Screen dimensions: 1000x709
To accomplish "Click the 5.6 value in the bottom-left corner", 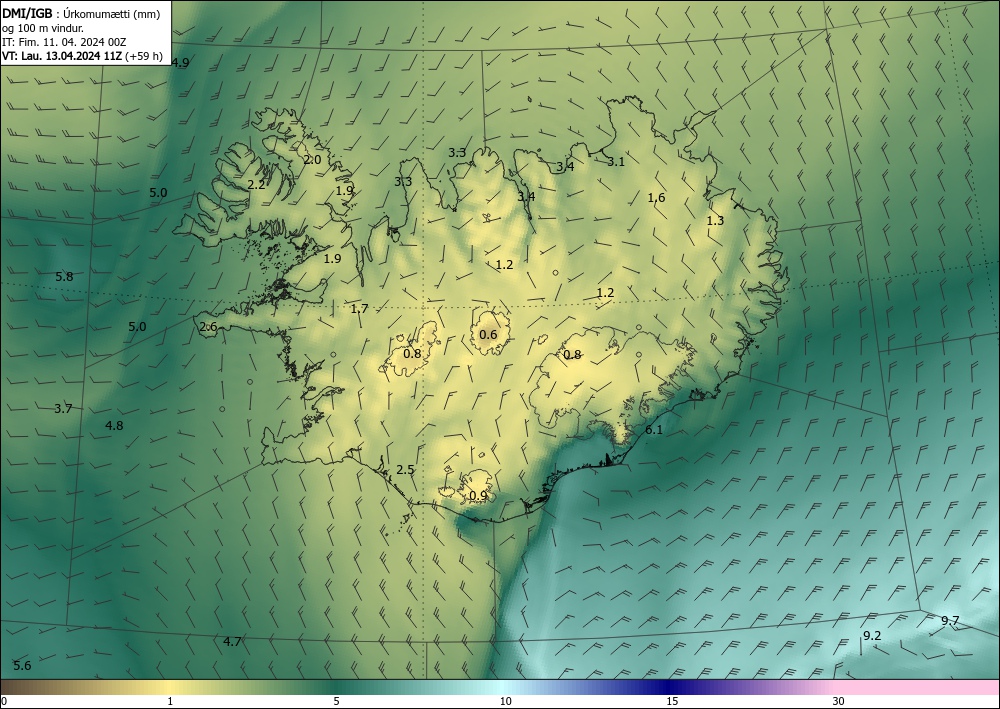I will pos(22,666).
